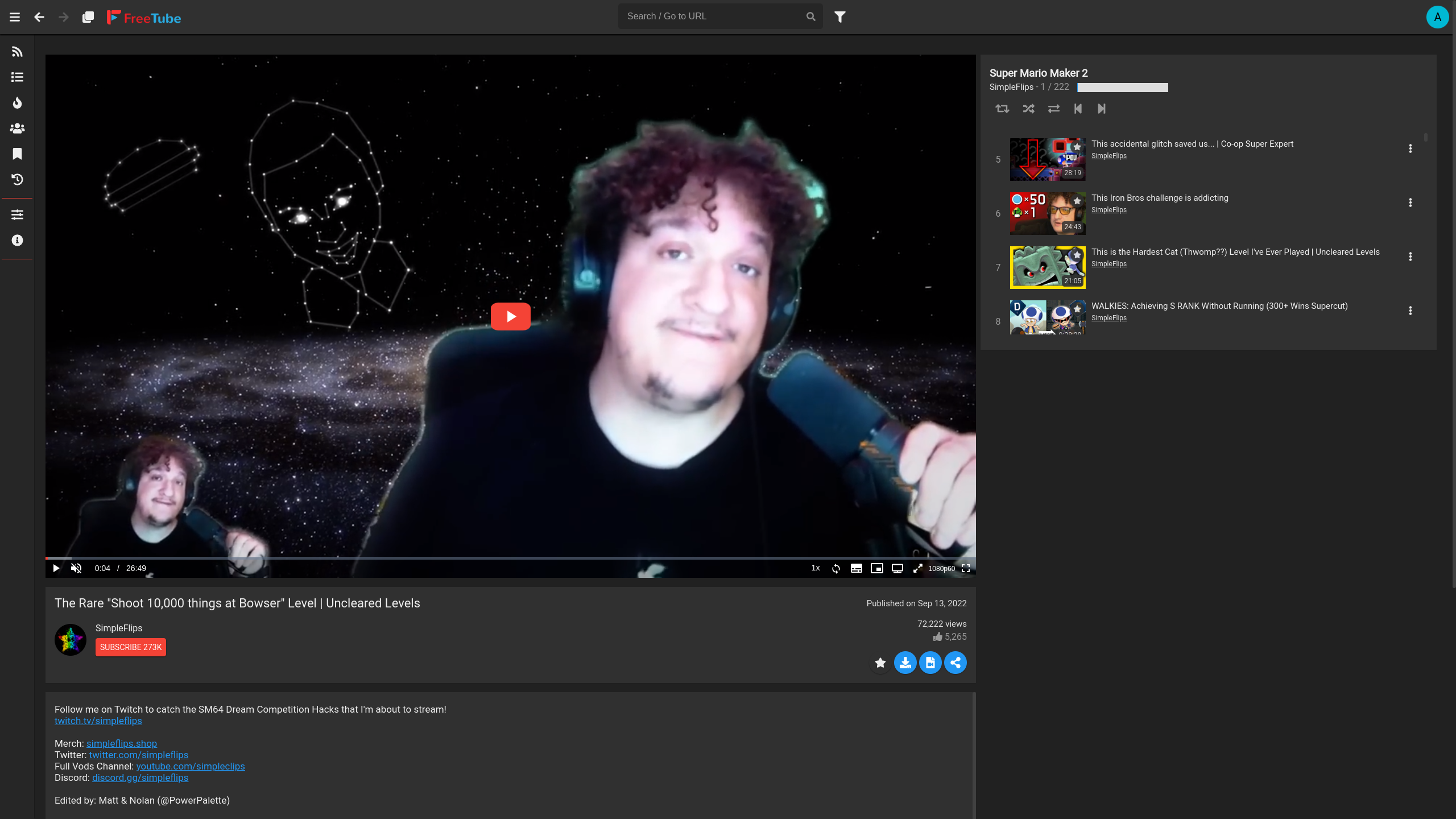Favorite the accidental glitch video thumbnail star
This screenshot has width=1456, height=819.
point(1077,147)
